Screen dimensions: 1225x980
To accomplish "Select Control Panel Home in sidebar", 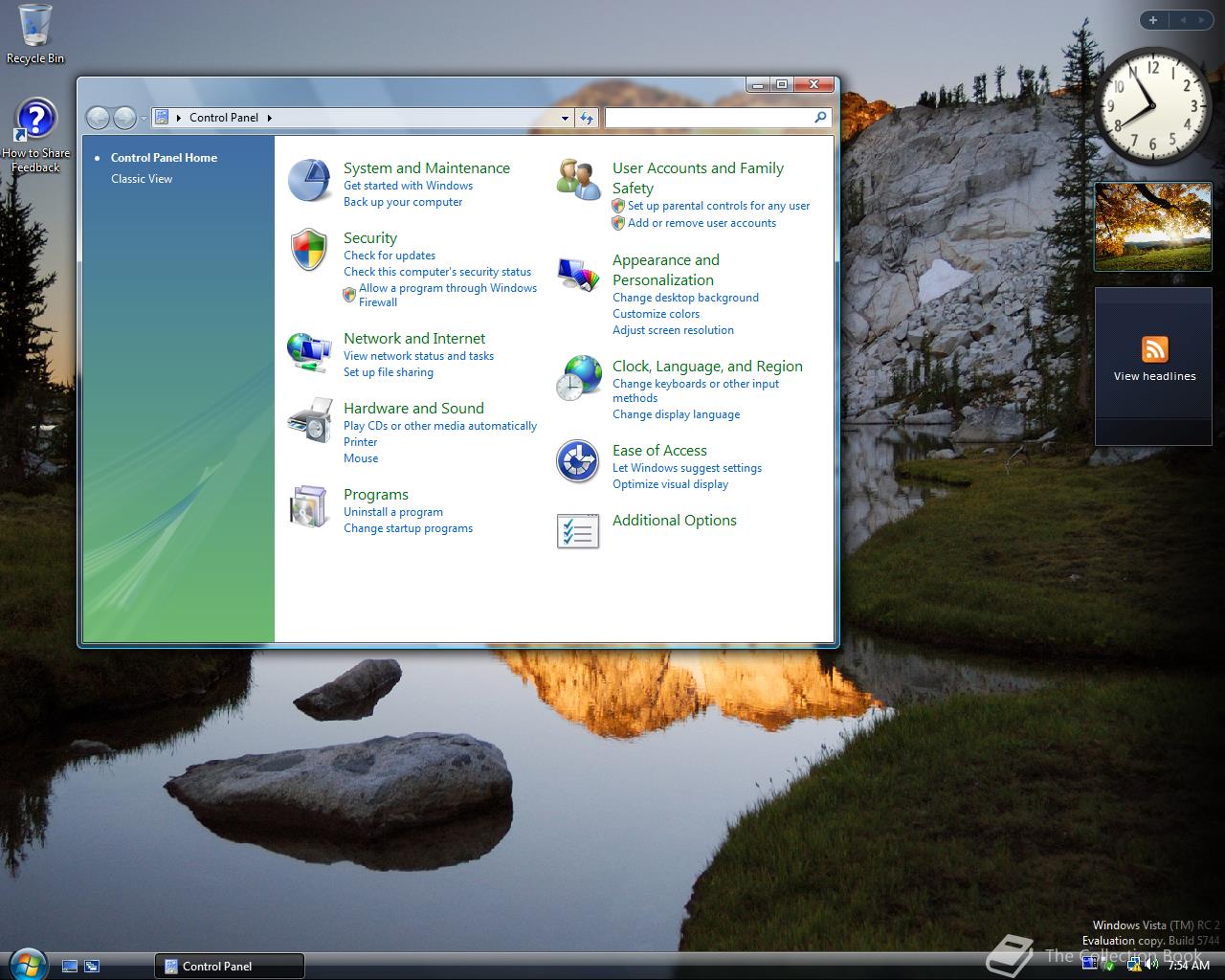I will pos(164,158).
